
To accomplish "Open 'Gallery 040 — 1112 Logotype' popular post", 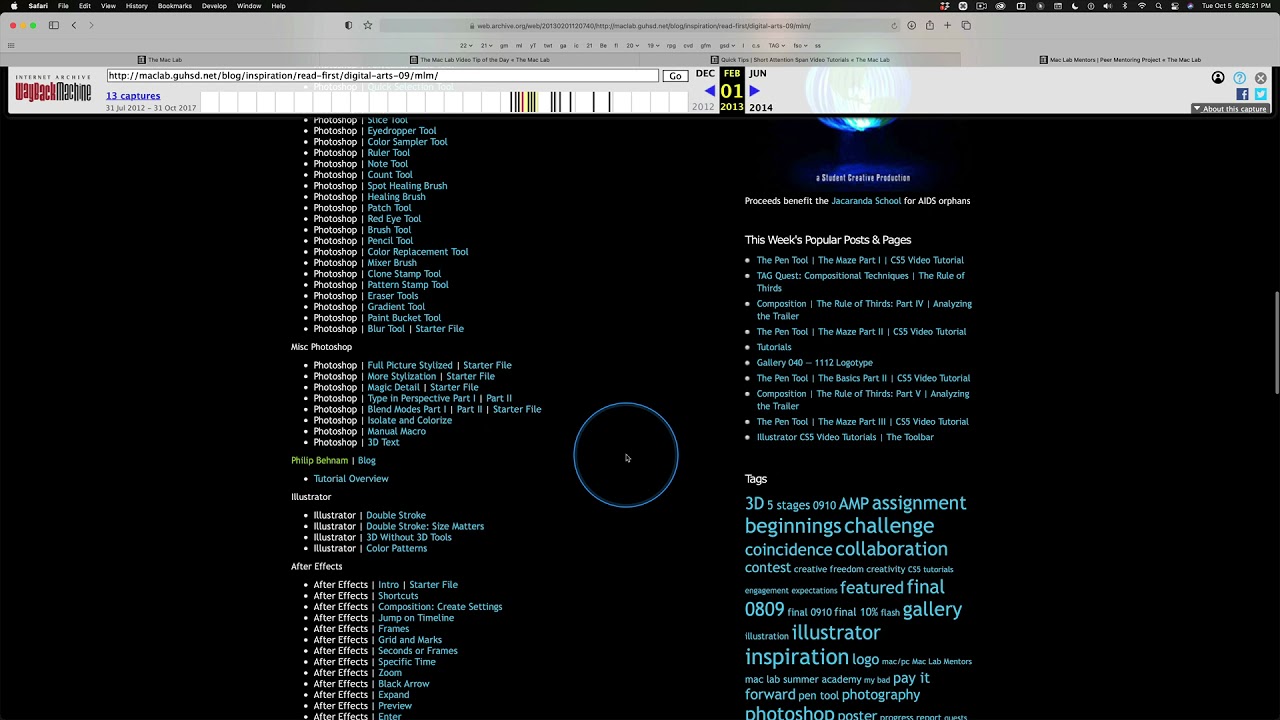I will point(814,362).
